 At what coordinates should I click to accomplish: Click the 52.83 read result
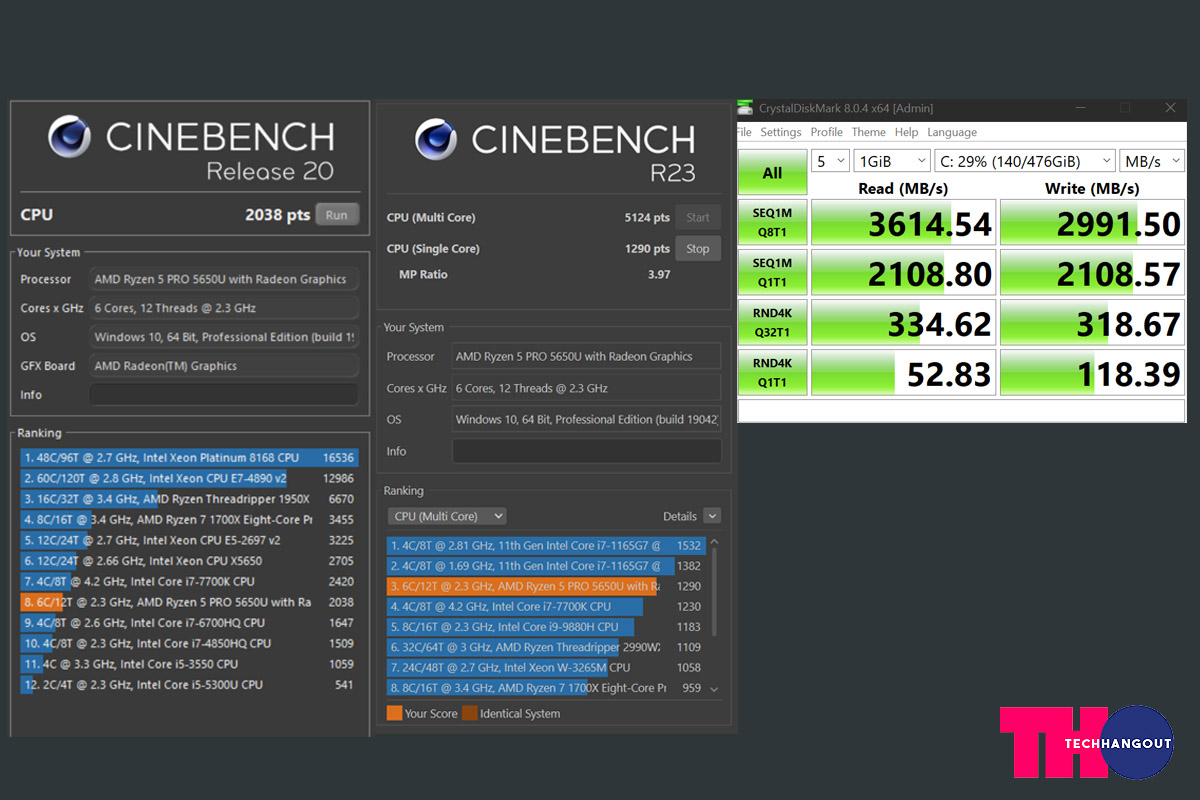903,373
